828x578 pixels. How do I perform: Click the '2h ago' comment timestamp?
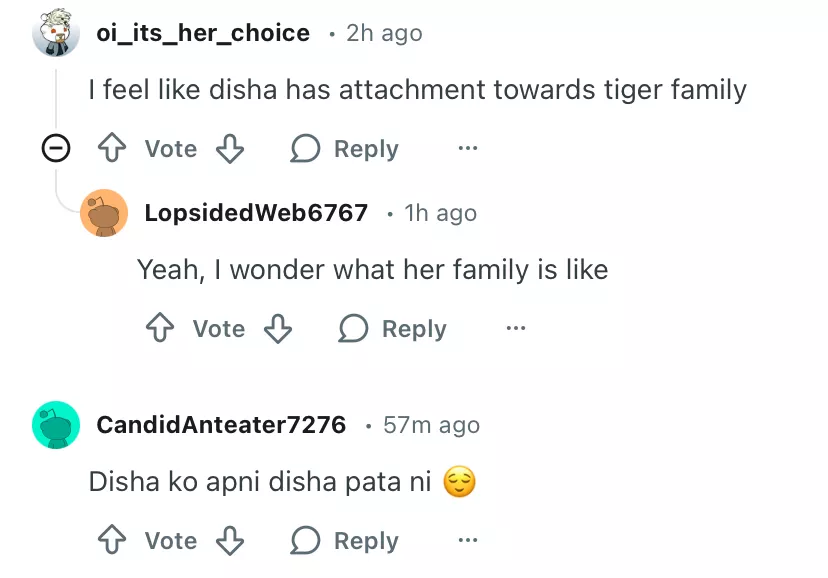384,33
